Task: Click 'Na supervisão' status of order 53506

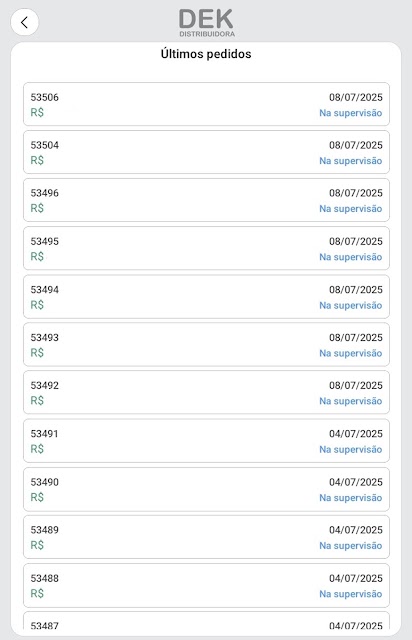Action: 351,113
